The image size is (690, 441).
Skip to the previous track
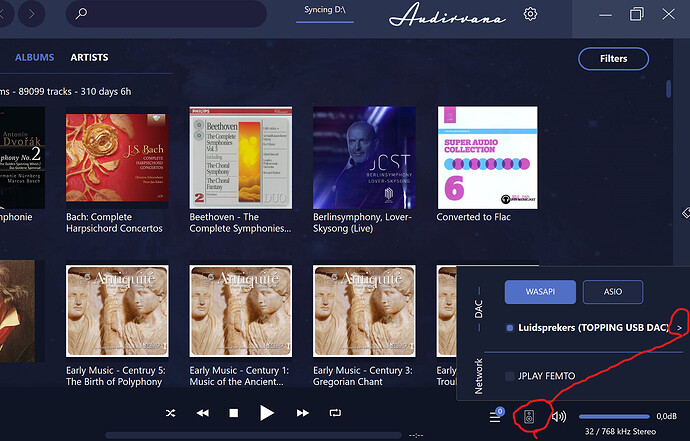coord(203,413)
